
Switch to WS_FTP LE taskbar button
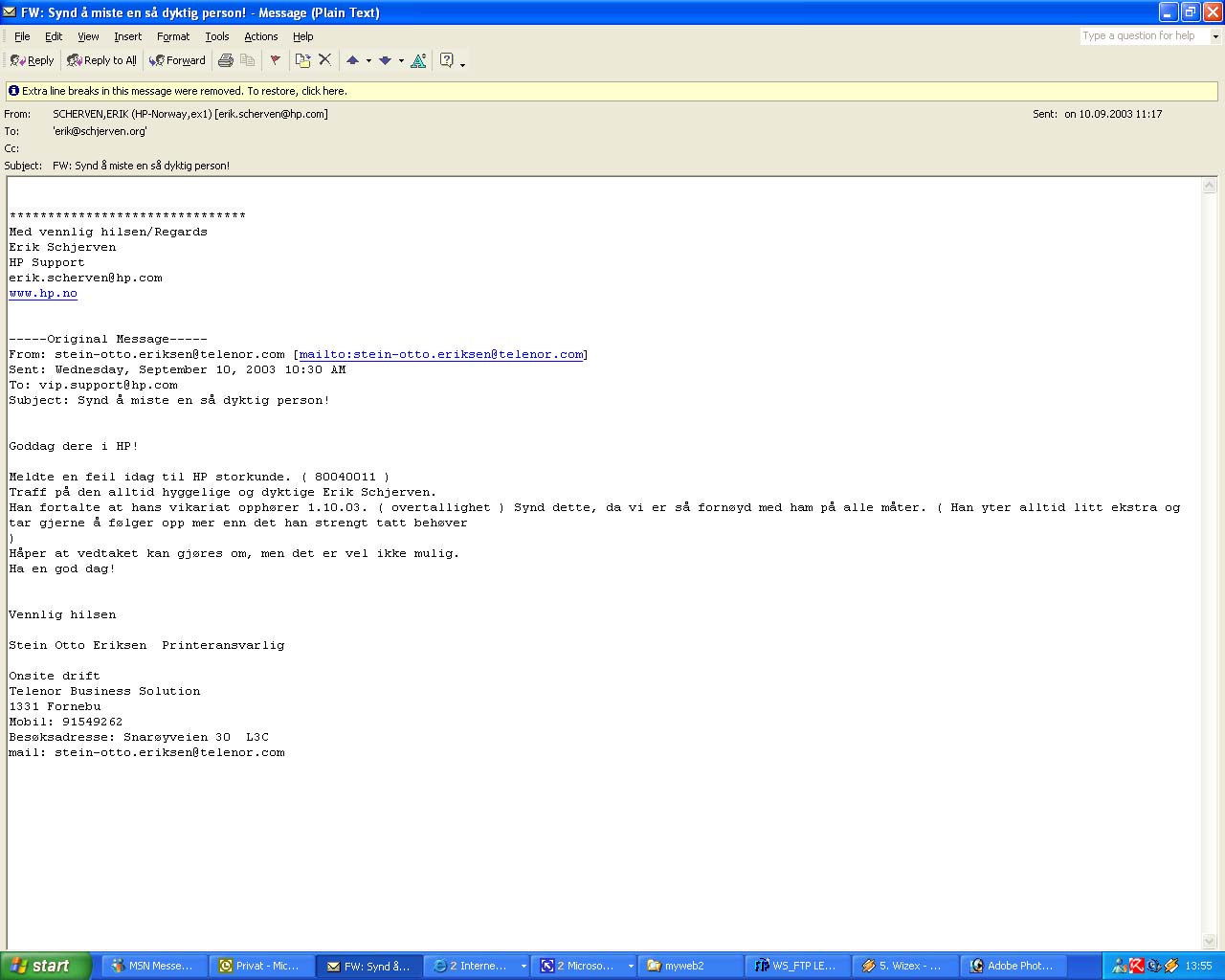pyautogui.click(x=798, y=966)
